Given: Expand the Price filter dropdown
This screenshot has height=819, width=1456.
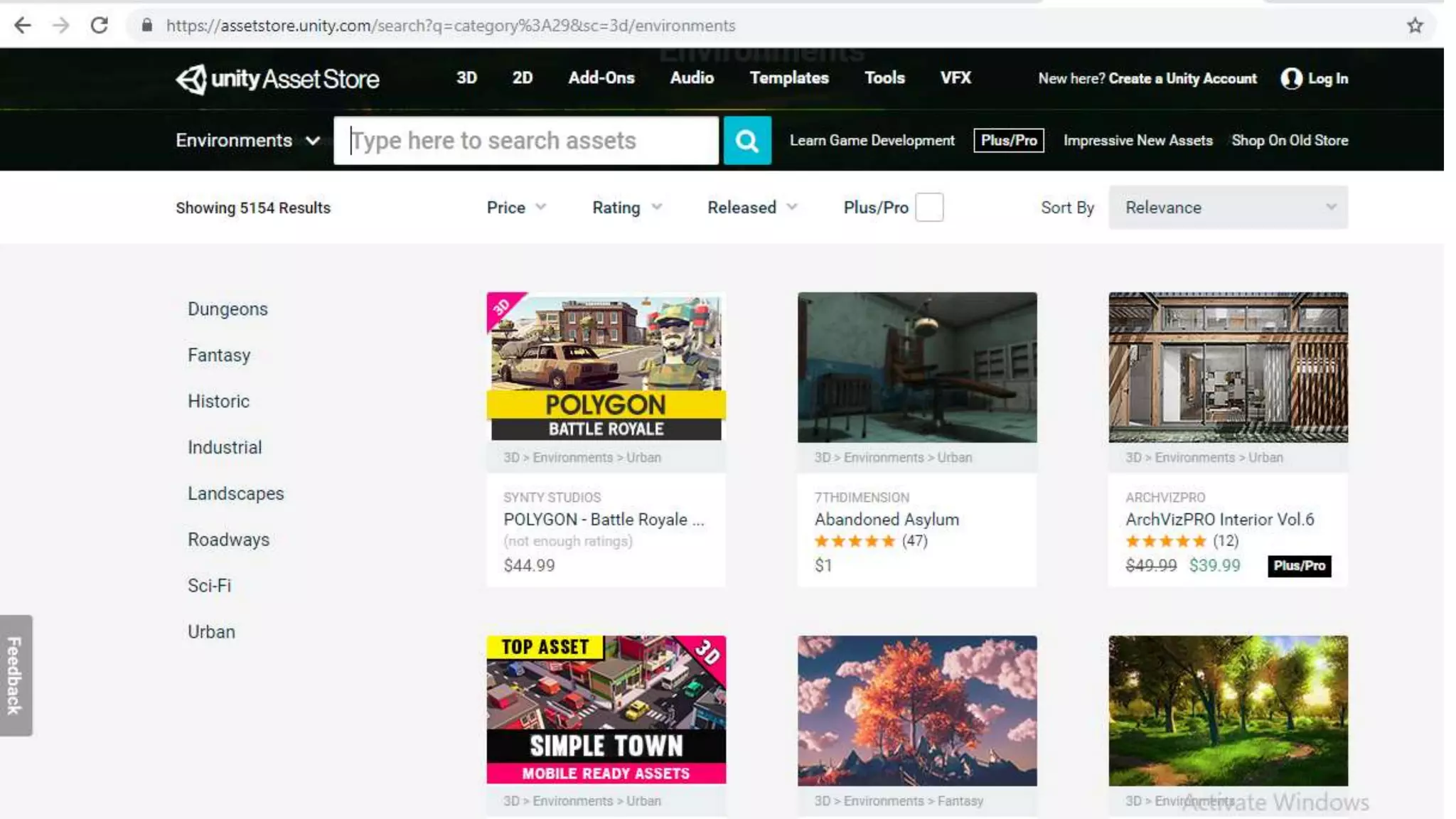Looking at the screenshot, I should pos(516,208).
